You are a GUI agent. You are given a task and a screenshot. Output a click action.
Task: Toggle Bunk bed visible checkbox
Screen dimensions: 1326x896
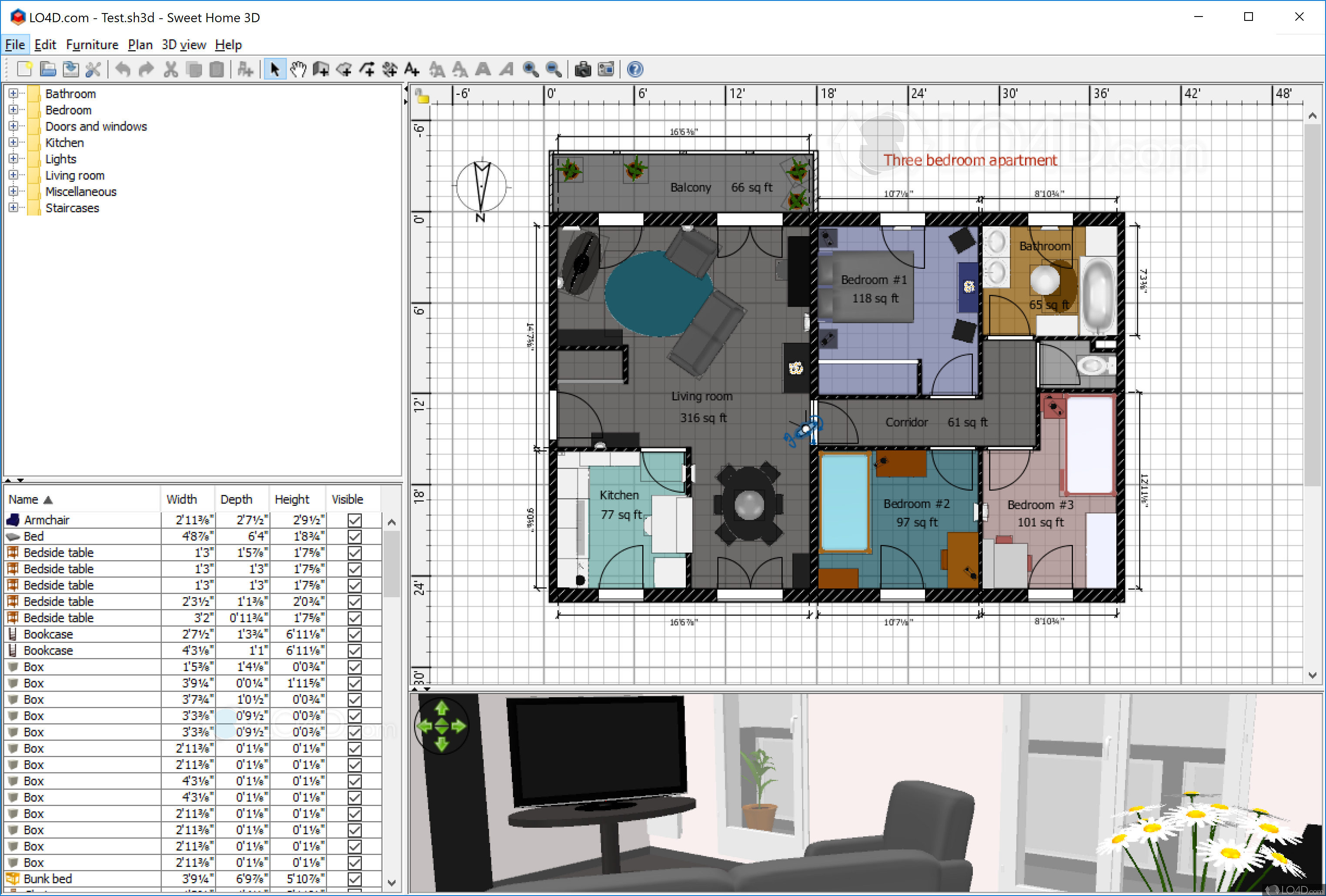point(354,879)
